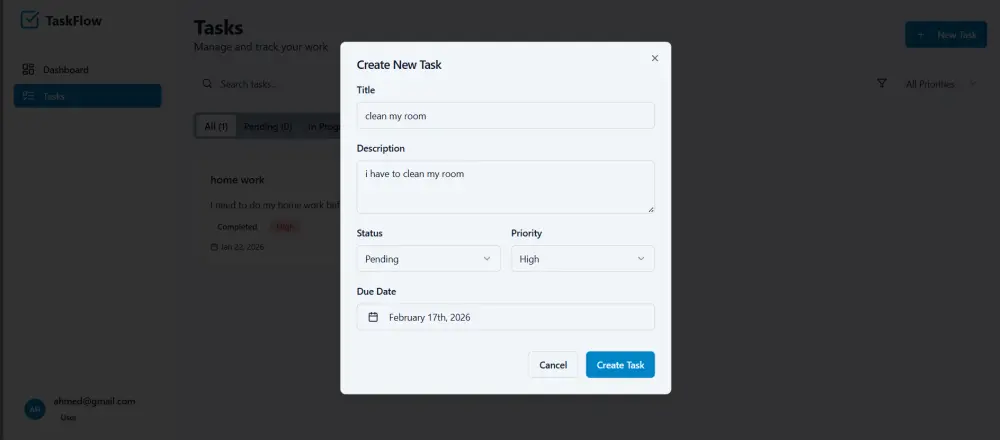Click the Tasks list icon in sidebar

pyautogui.click(x=28, y=96)
